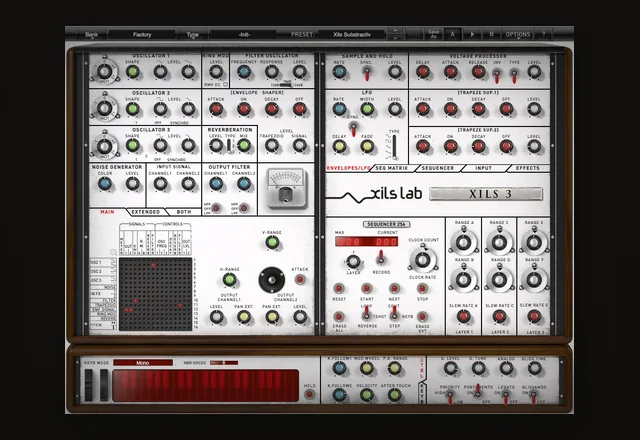
Task: Toggle the LFO Sync switch
Action: point(353,129)
